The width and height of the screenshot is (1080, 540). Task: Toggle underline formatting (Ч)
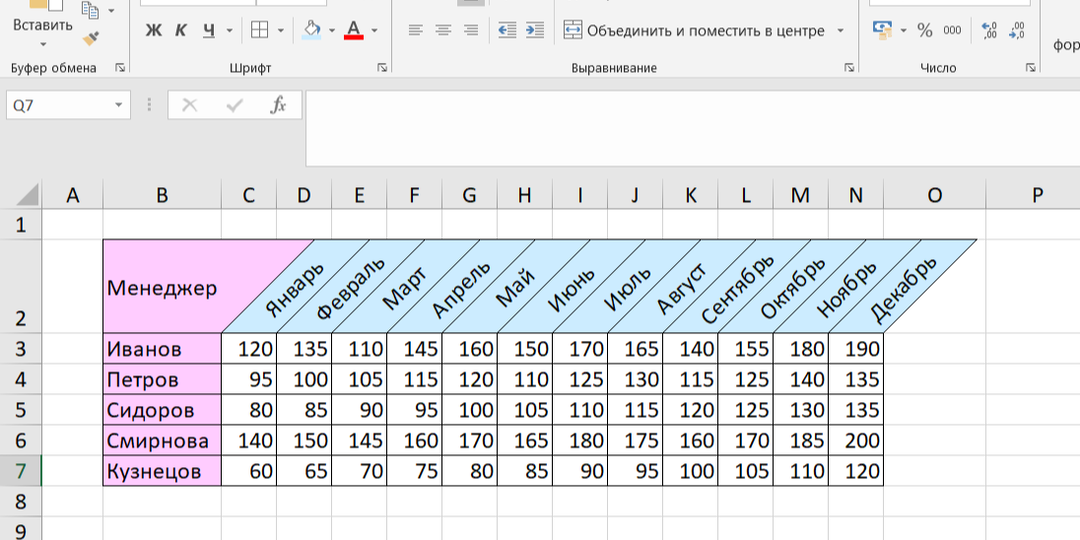209,30
